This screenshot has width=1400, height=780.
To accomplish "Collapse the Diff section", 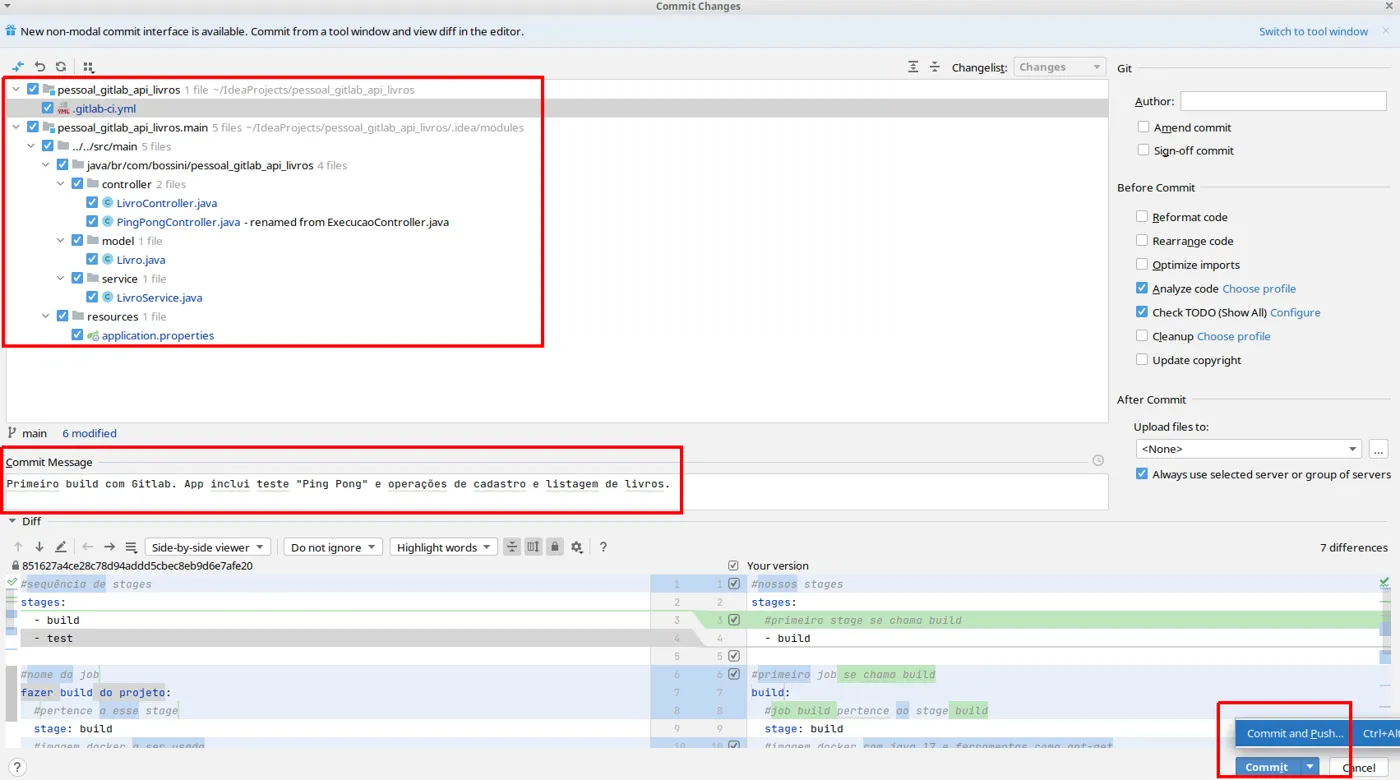I will pos(12,521).
